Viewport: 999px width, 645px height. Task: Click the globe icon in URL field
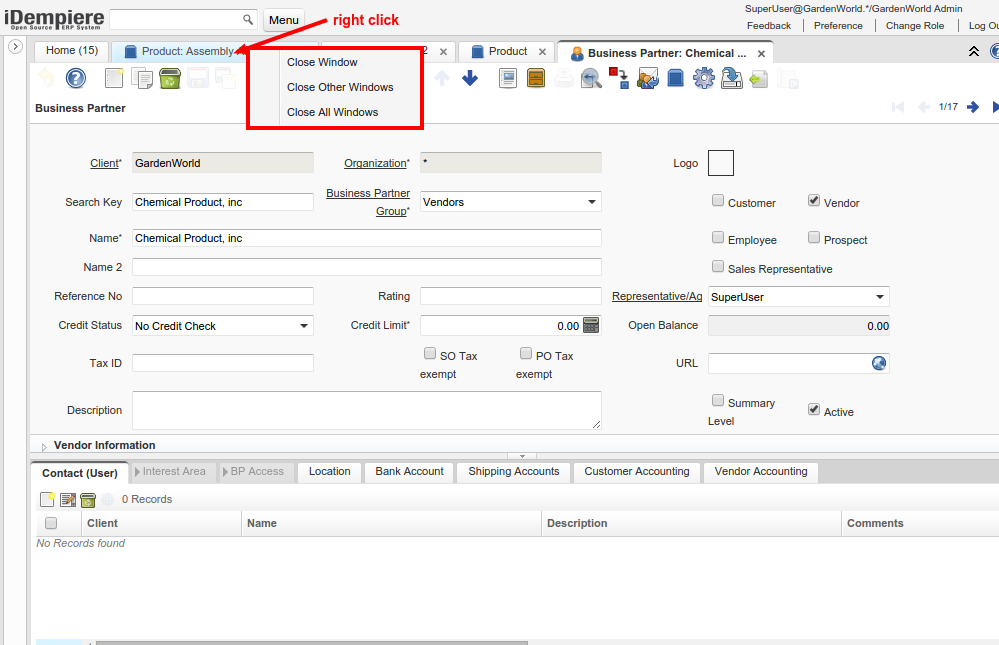pyautogui.click(x=879, y=363)
